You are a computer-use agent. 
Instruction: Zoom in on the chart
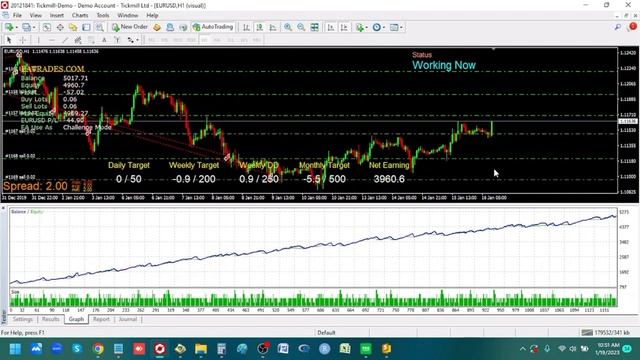tap(288, 27)
